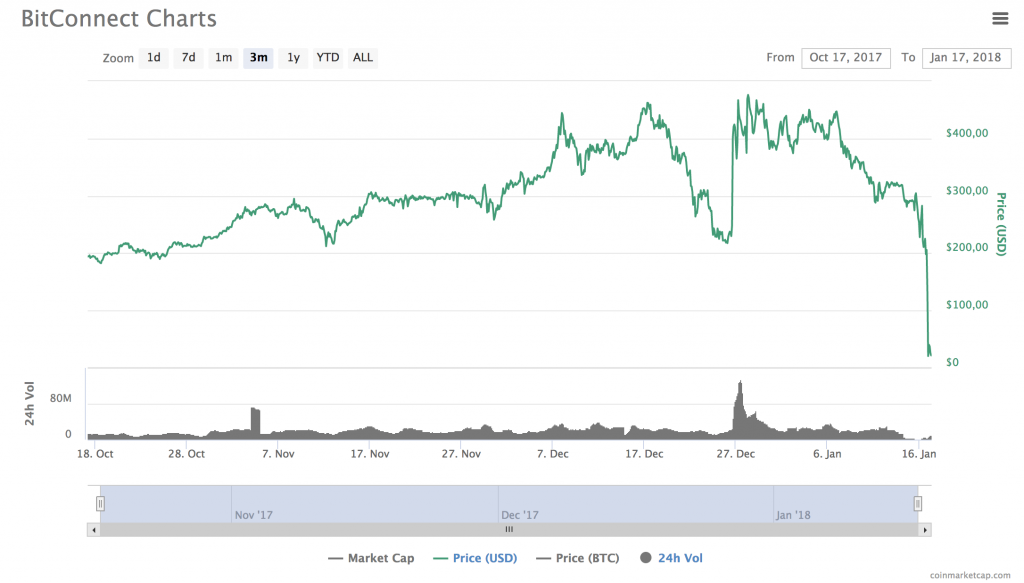Toggle the Price (USD) series legend
The width and height of the screenshot is (1024, 583).
pos(475,558)
